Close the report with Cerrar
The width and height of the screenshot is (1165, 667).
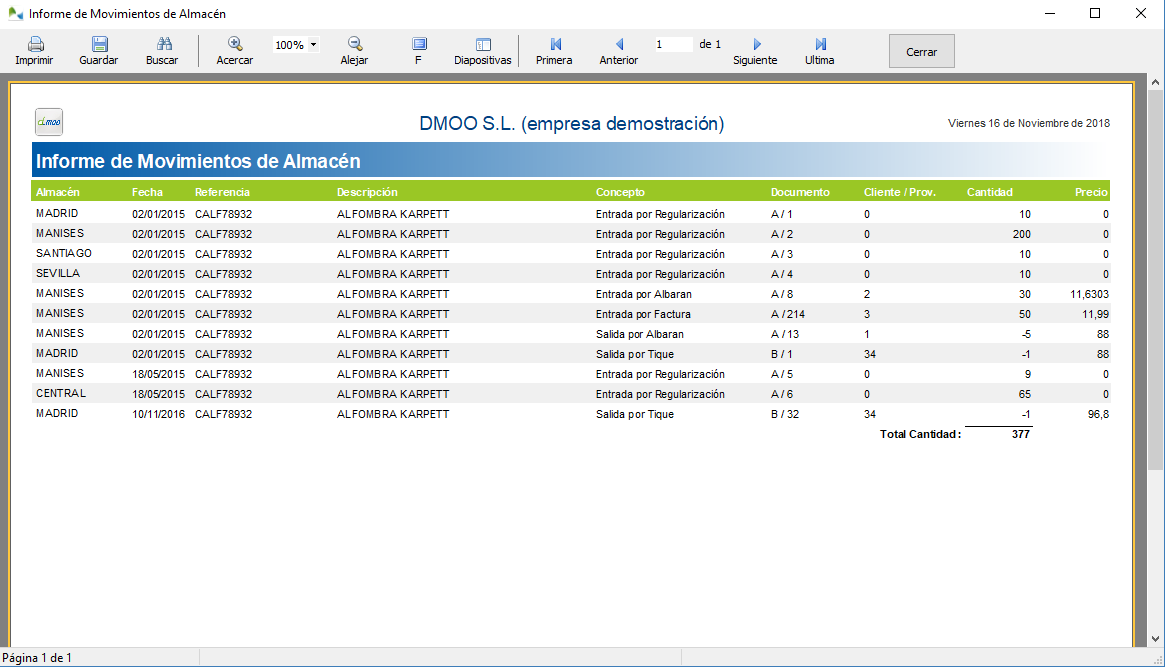click(920, 50)
